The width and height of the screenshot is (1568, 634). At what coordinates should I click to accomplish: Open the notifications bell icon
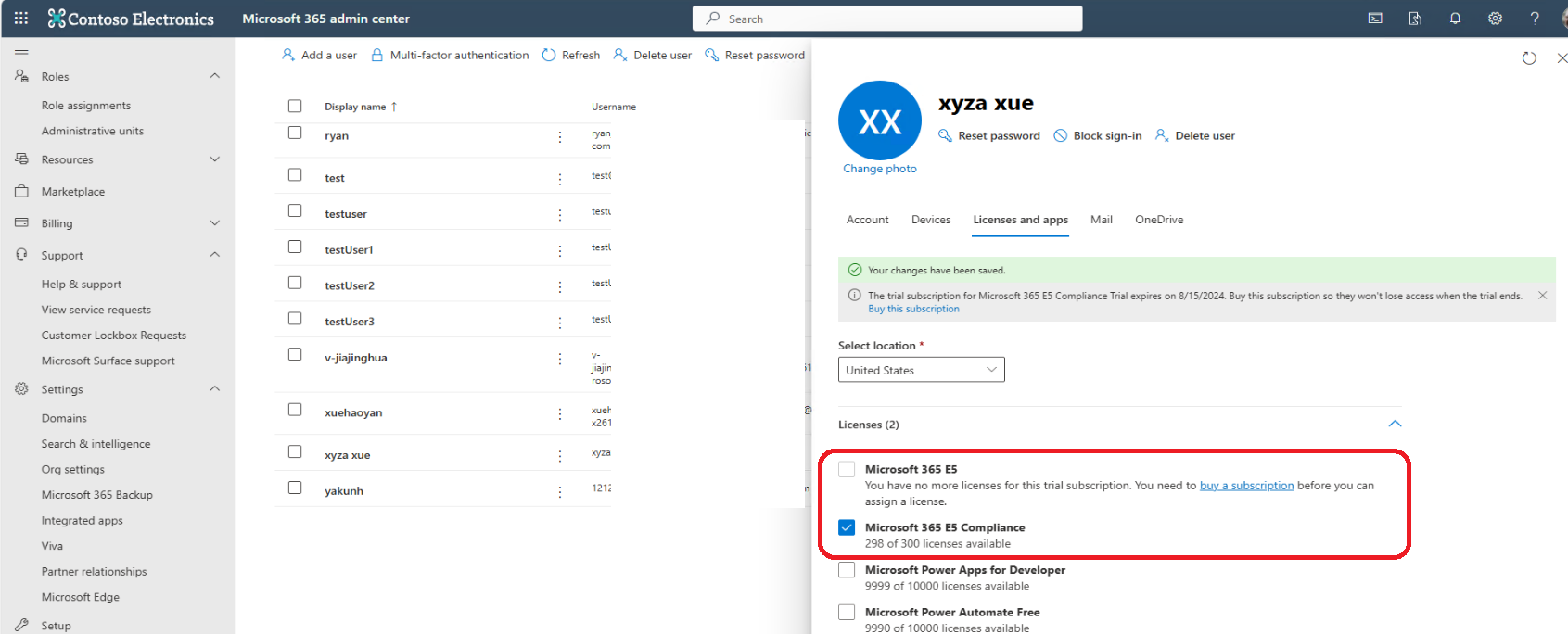(1455, 19)
